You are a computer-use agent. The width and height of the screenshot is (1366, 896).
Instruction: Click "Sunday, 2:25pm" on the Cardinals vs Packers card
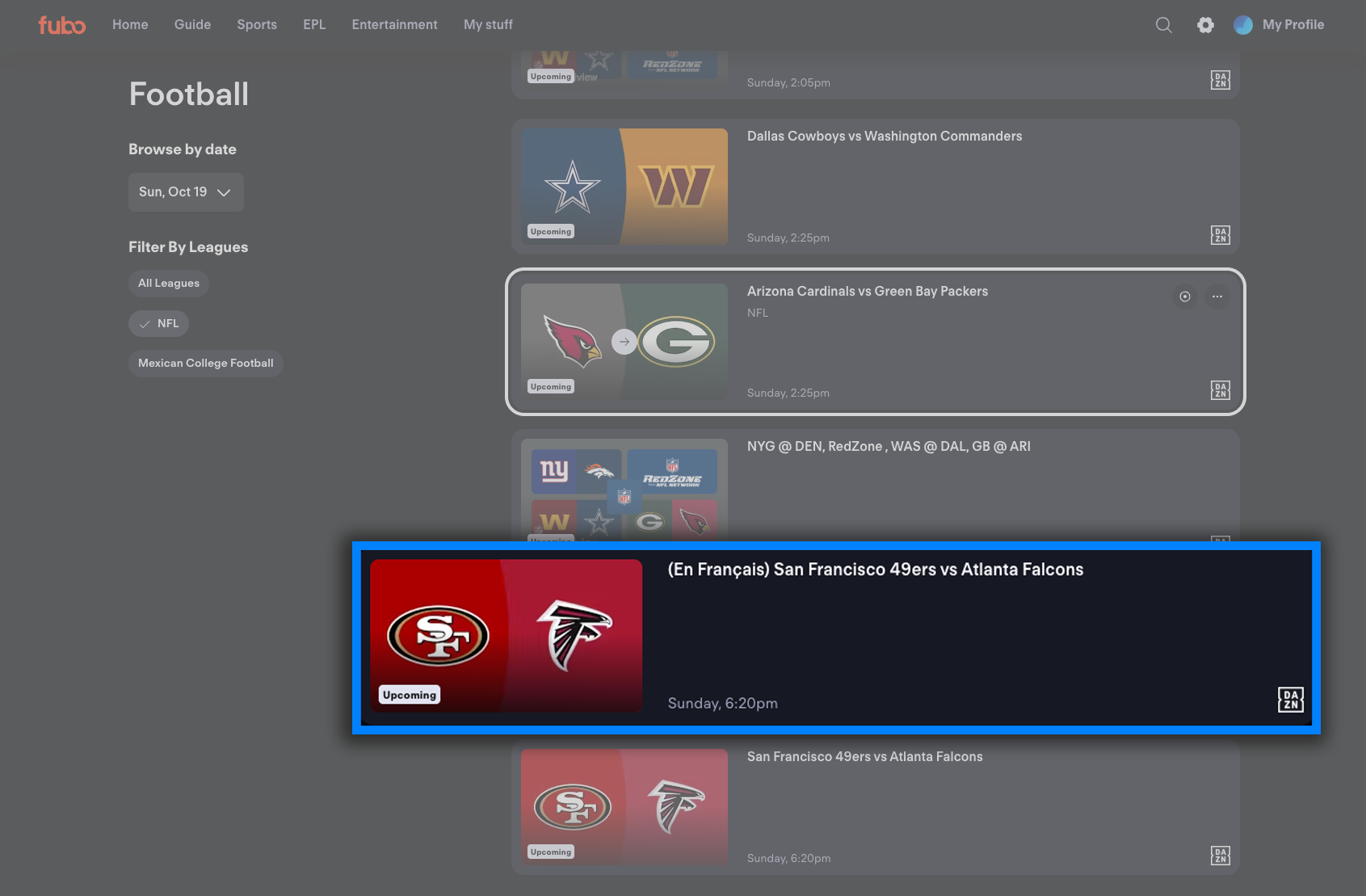[x=788, y=393]
